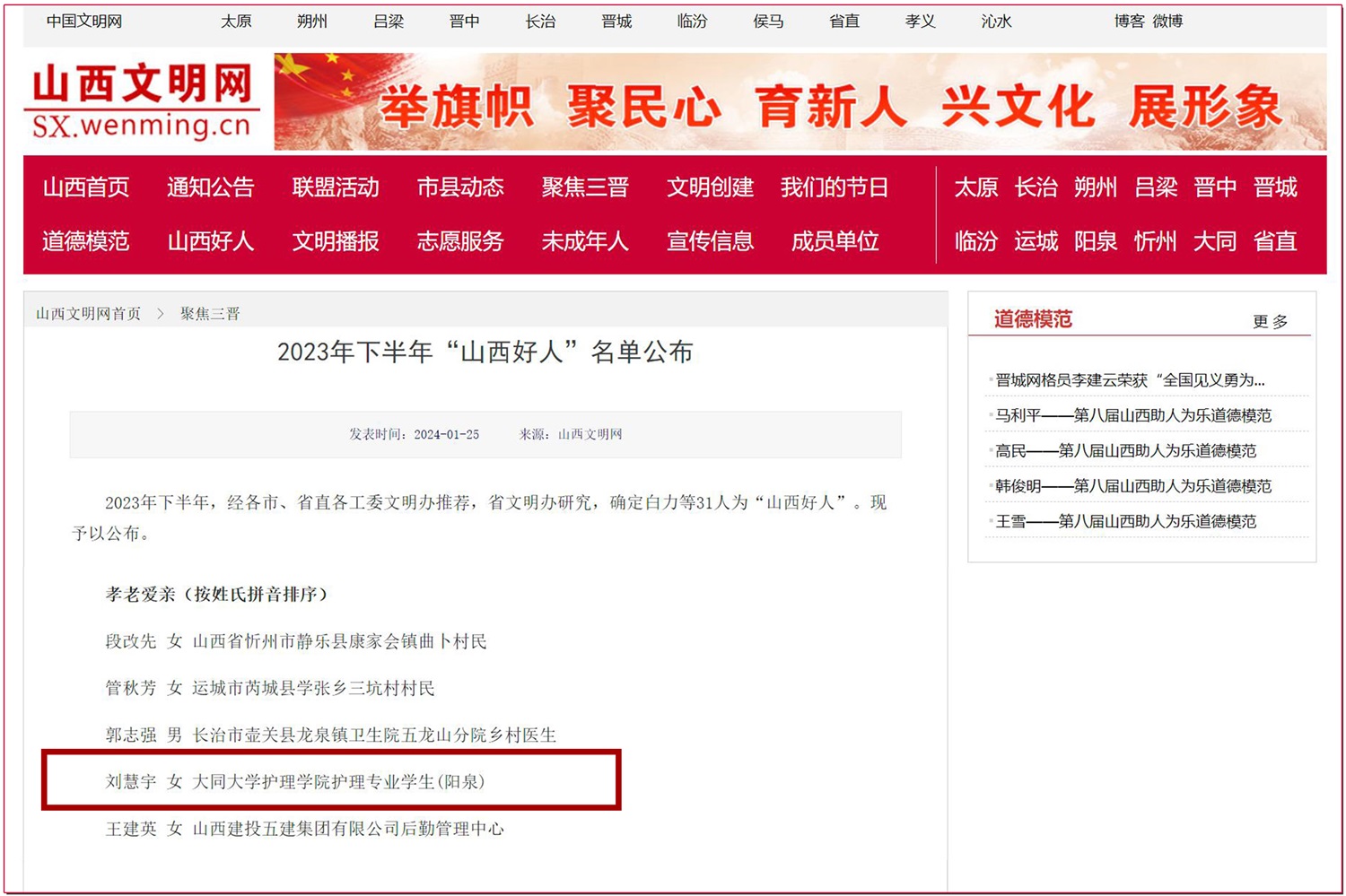Select 太原 in the top gray bar
The height and width of the screenshot is (896, 1346).
pos(236,22)
